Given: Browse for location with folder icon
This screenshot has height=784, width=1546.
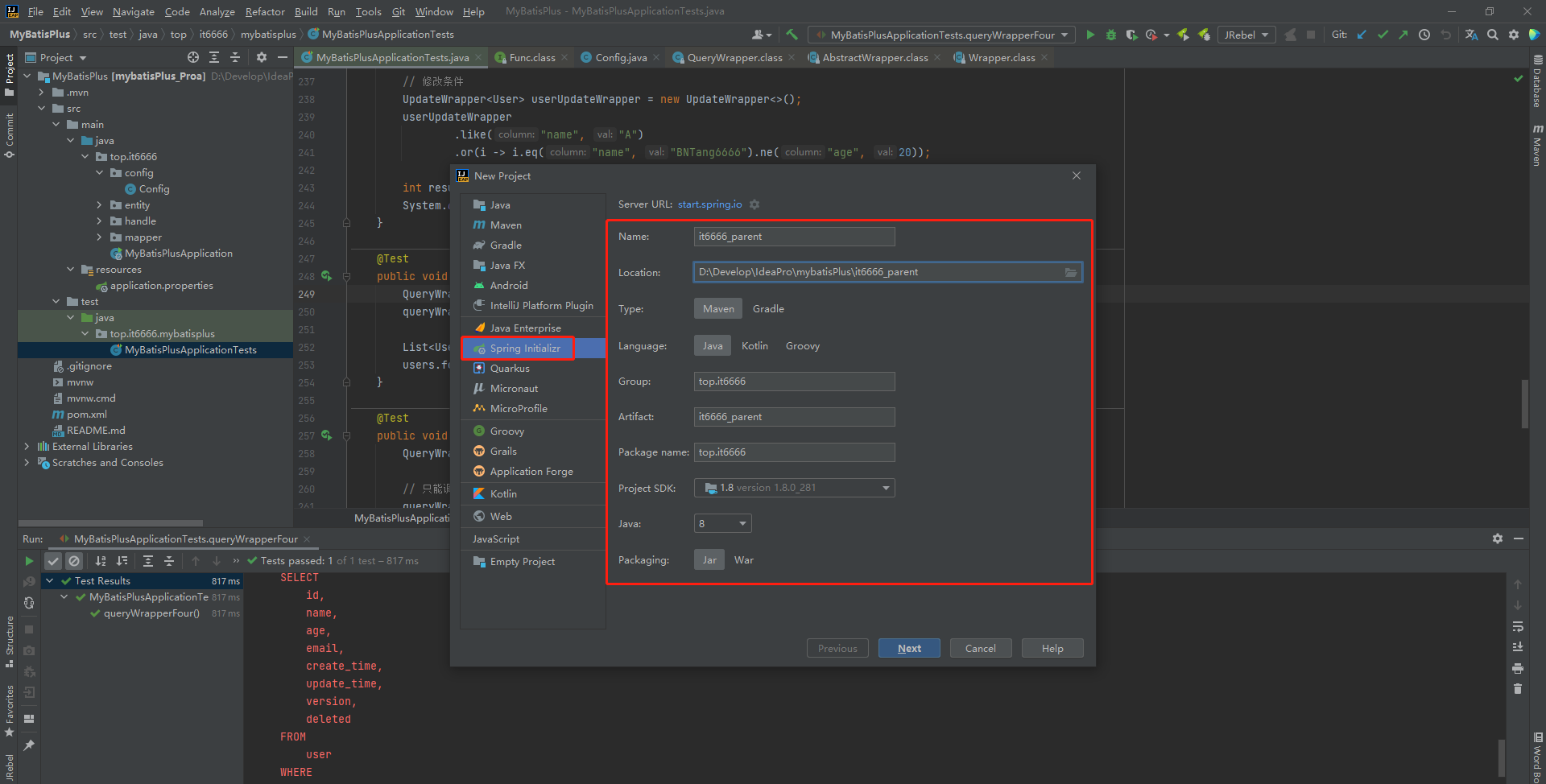Looking at the screenshot, I should [x=1071, y=272].
